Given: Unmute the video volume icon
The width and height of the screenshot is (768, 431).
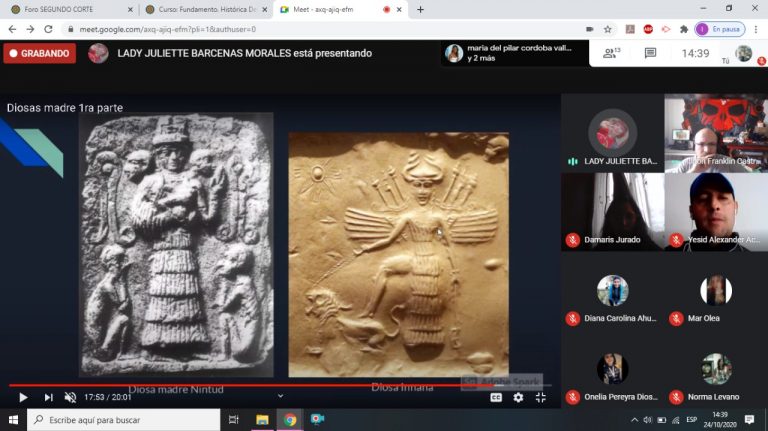Looking at the screenshot, I should (71, 397).
